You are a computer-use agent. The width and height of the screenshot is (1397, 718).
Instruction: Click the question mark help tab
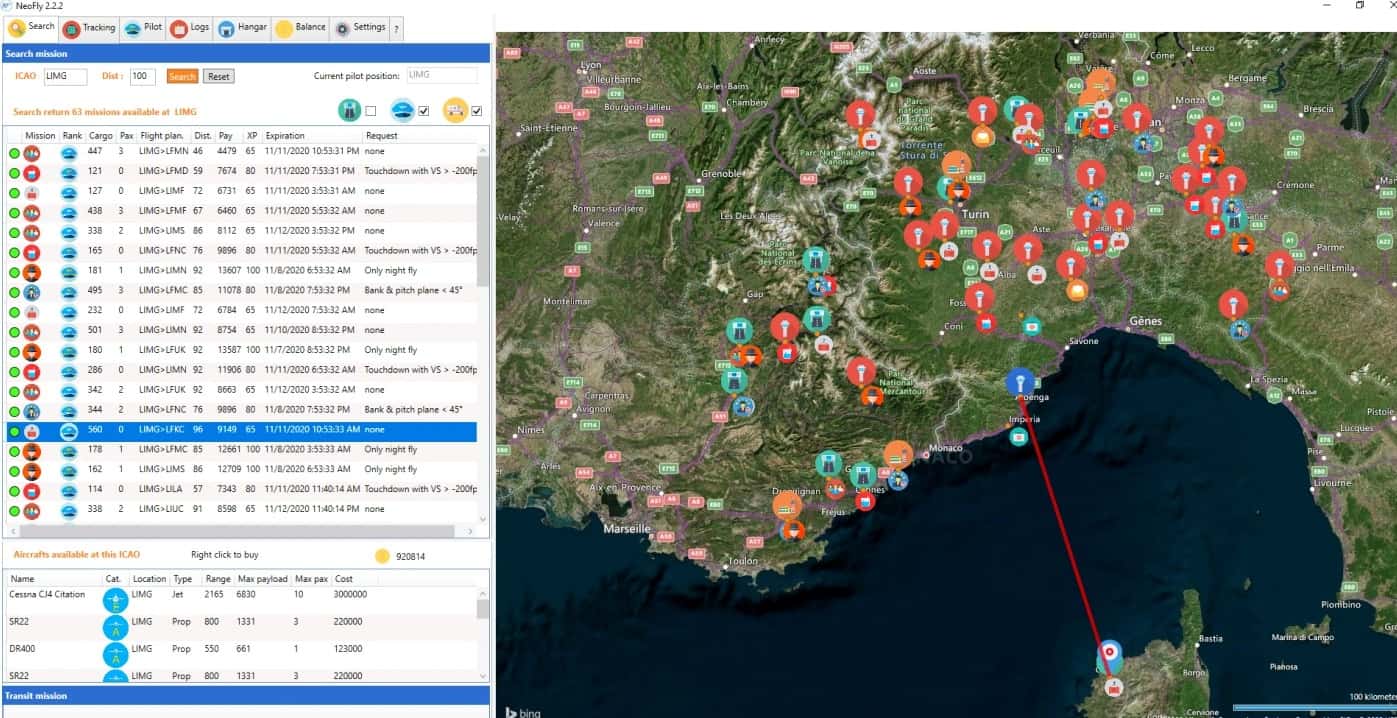point(397,29)
